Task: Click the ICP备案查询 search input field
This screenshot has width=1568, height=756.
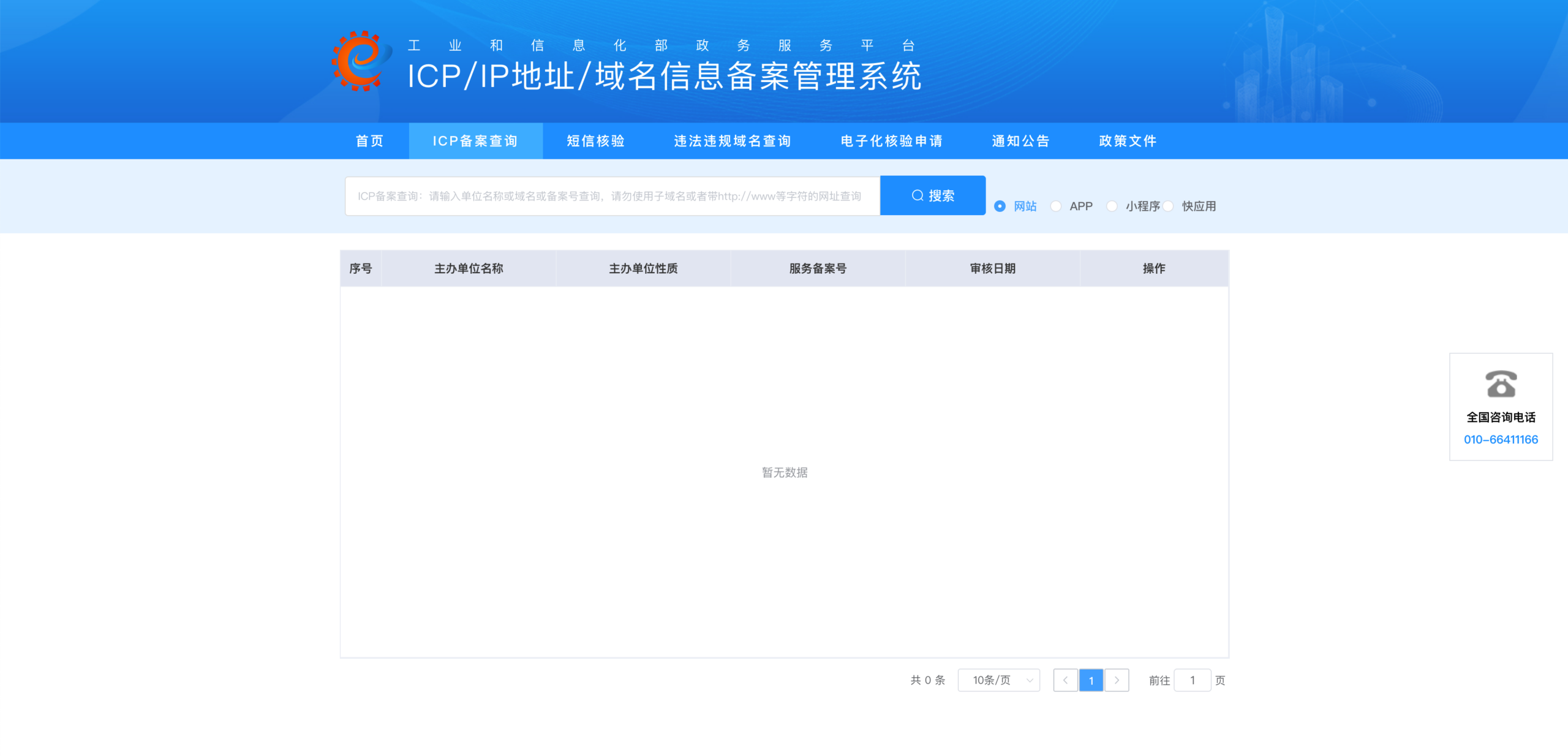Action: click(612, 196)
